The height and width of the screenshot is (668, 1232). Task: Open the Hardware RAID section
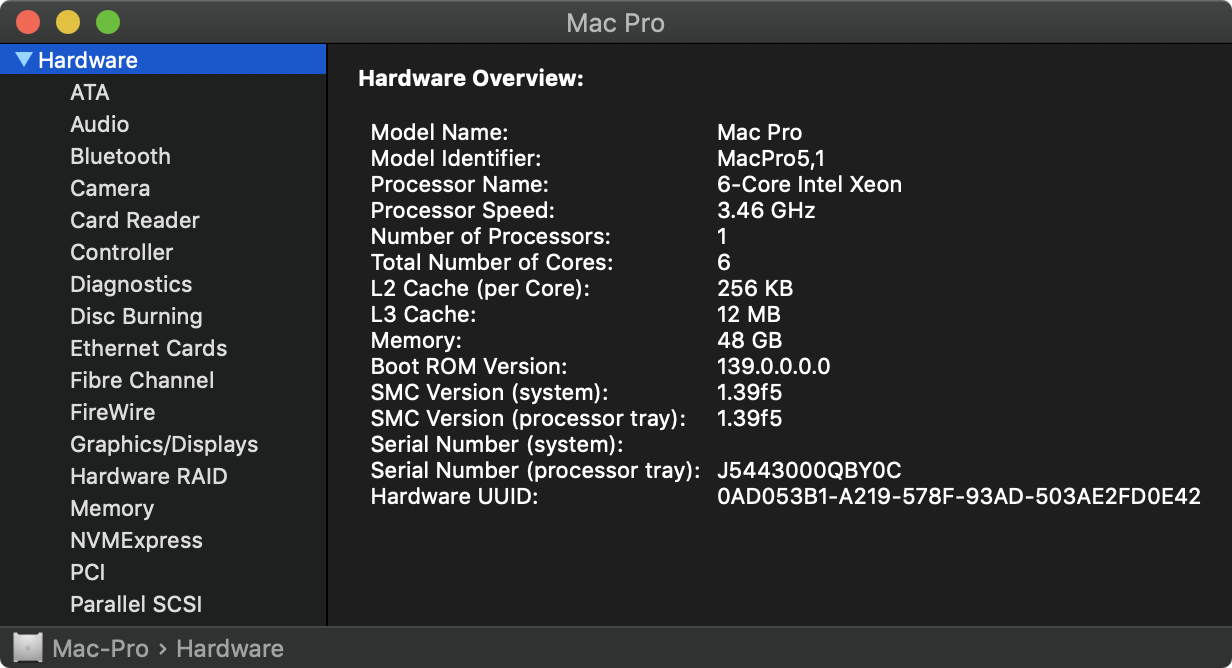(x=148, y=476)
